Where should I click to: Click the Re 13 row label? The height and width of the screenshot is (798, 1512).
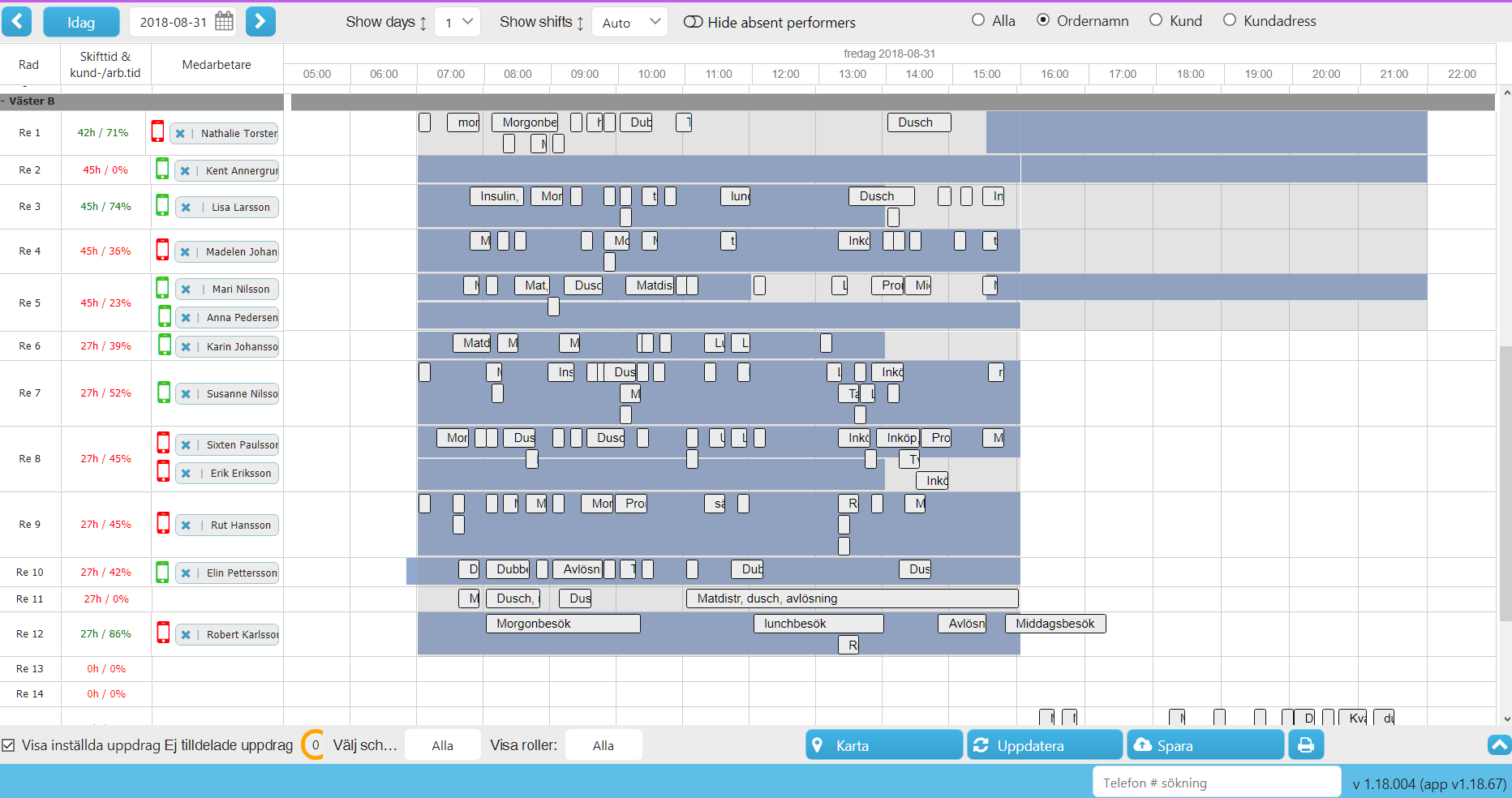[30, 669]
